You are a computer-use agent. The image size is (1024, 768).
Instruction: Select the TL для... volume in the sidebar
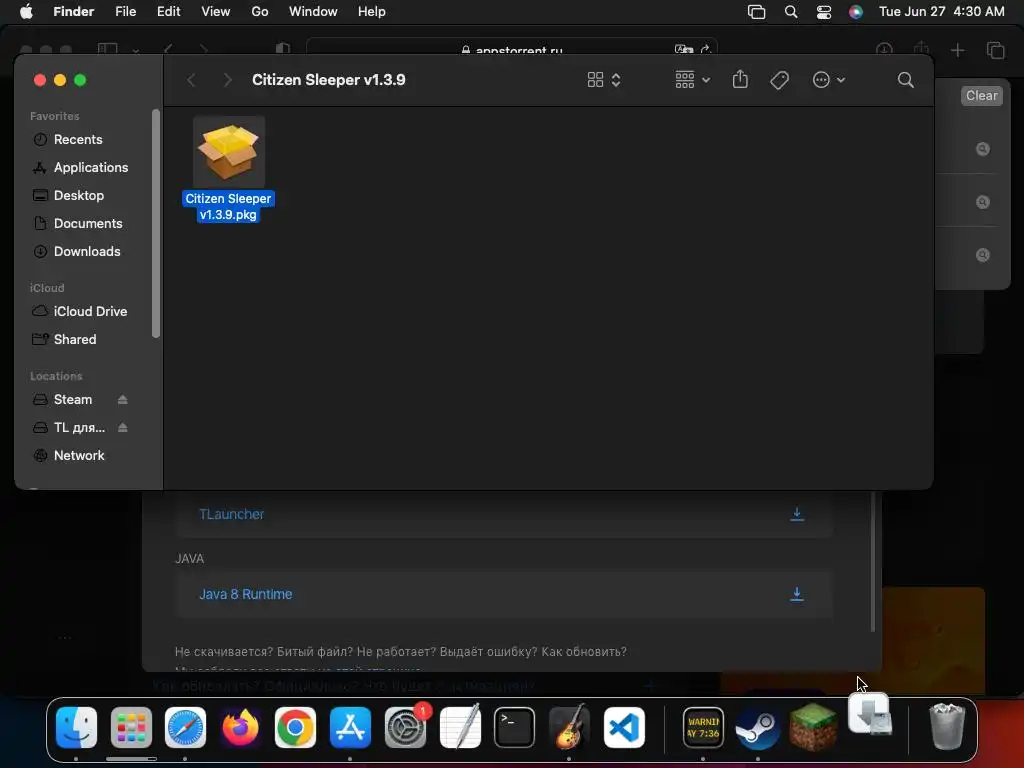point(79,428)
